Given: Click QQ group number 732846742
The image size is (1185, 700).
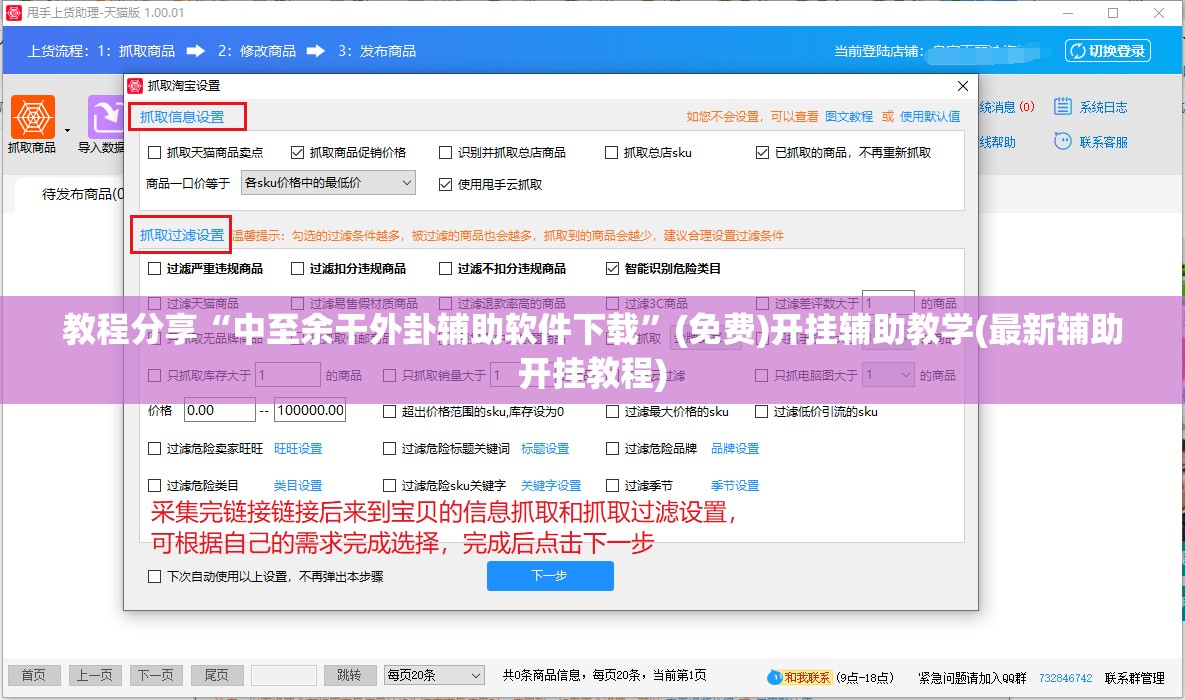Looking at the screenshot, I should point(1066,678).
